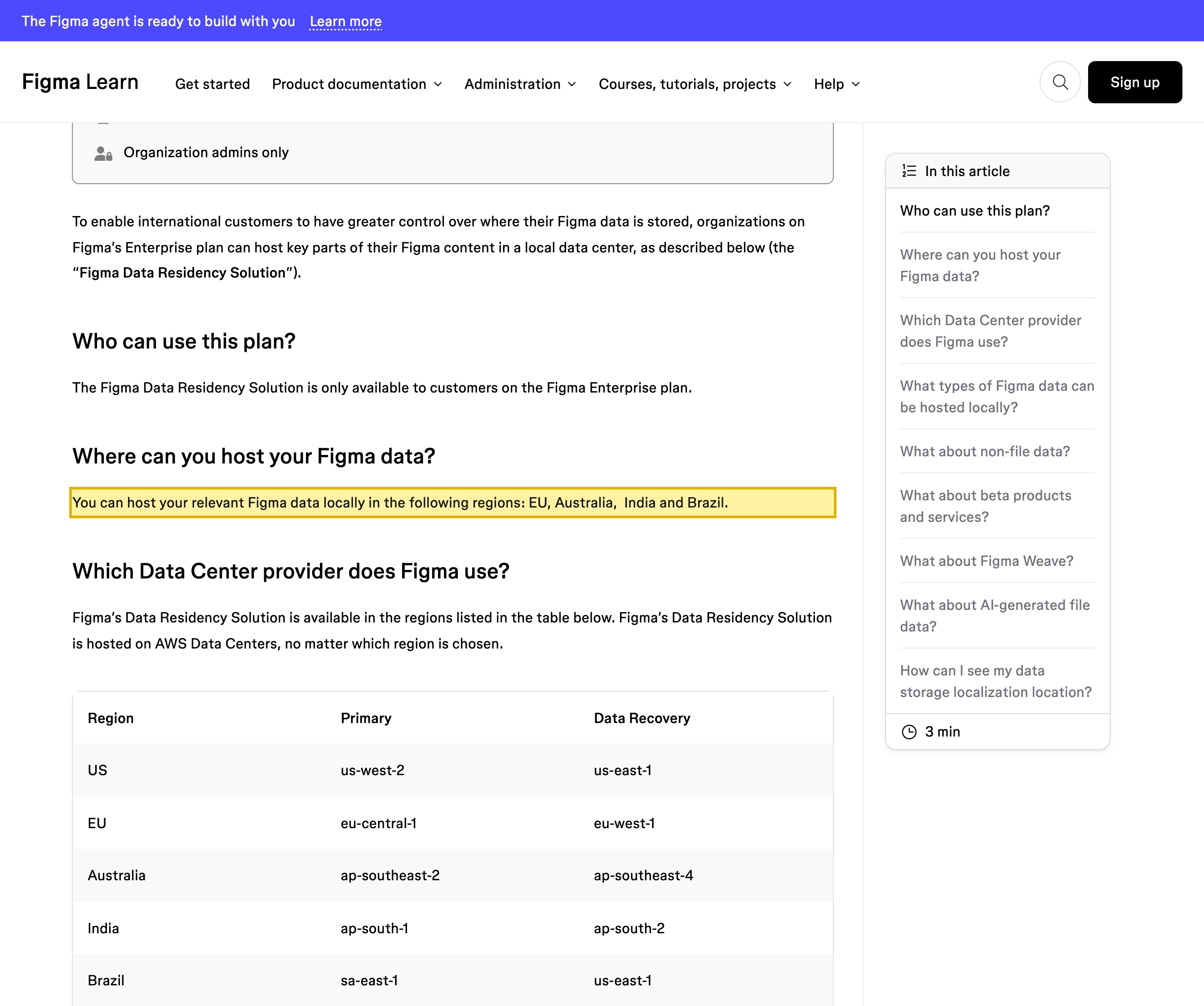Image resolution: width=1204 pixels, height=1006 pixels.
Task: Expand the Administration dropdown
Action: pos(521,84)
